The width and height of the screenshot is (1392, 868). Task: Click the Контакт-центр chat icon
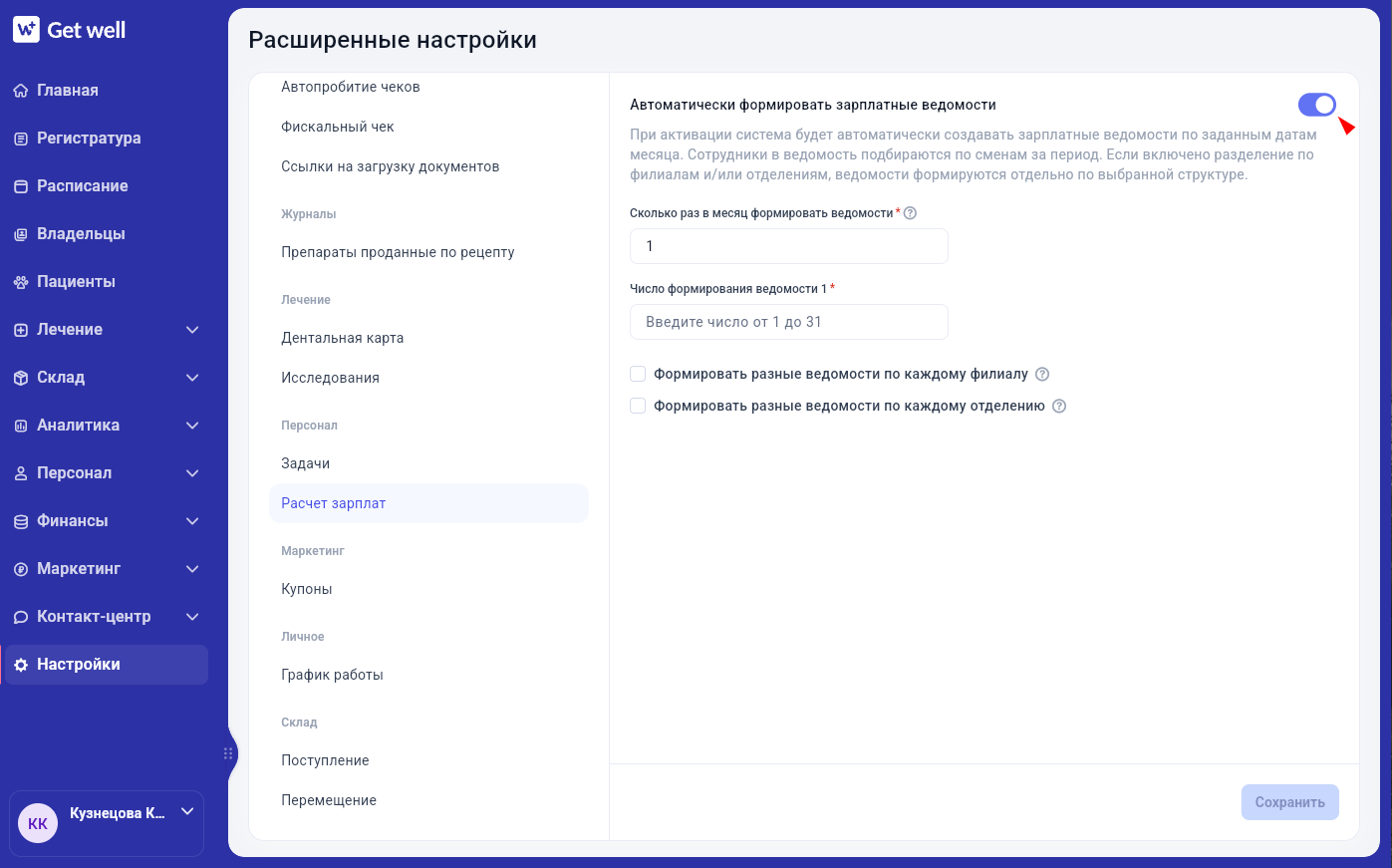[21, 617]
